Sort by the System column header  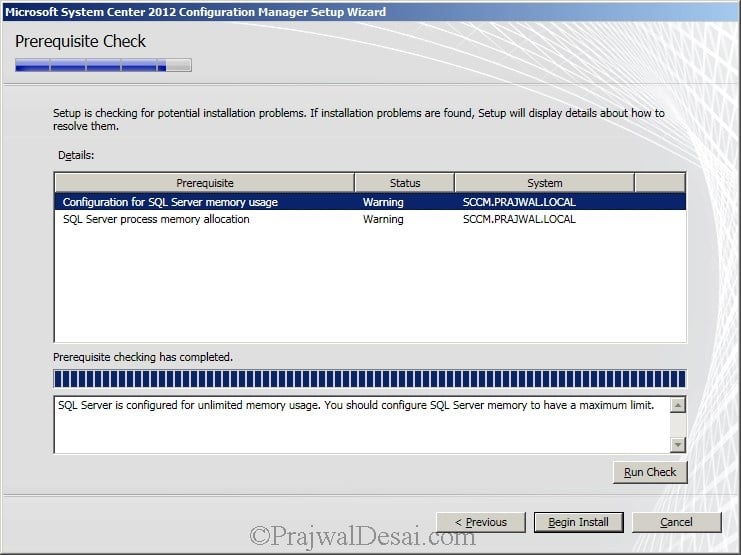pyautogui.click(x=544, y=183)
